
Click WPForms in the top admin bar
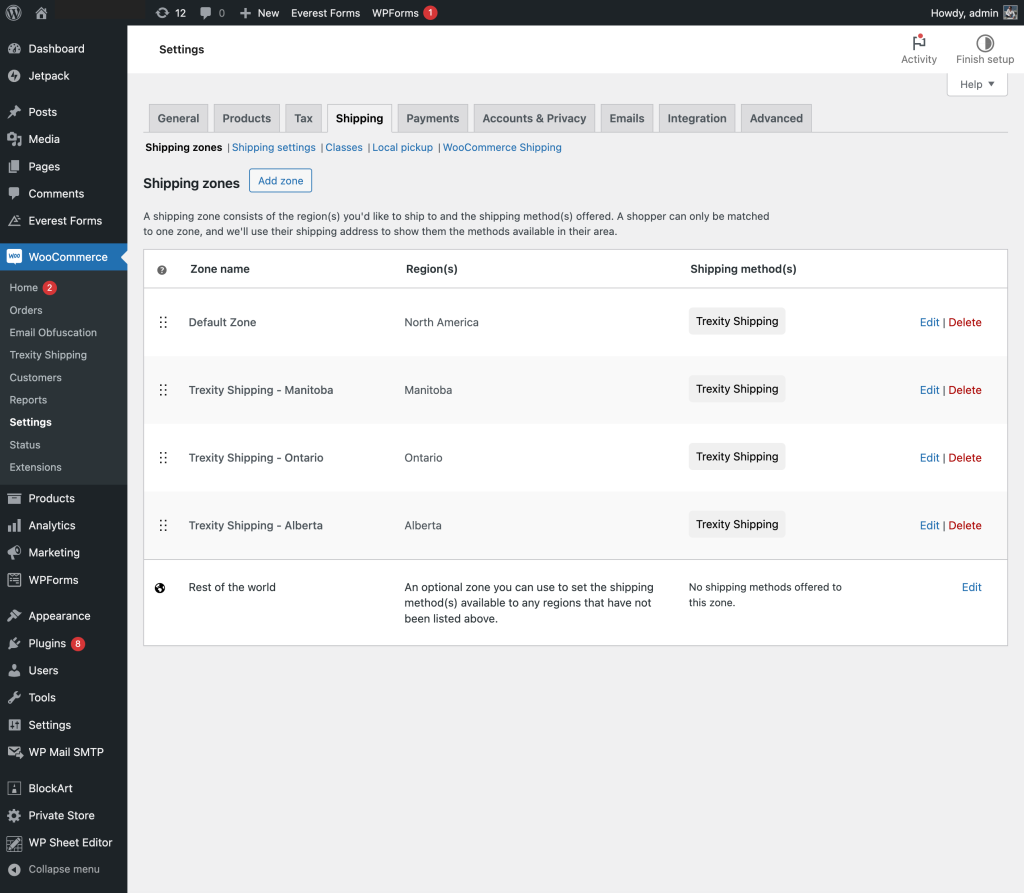click(x=395, y=12)
